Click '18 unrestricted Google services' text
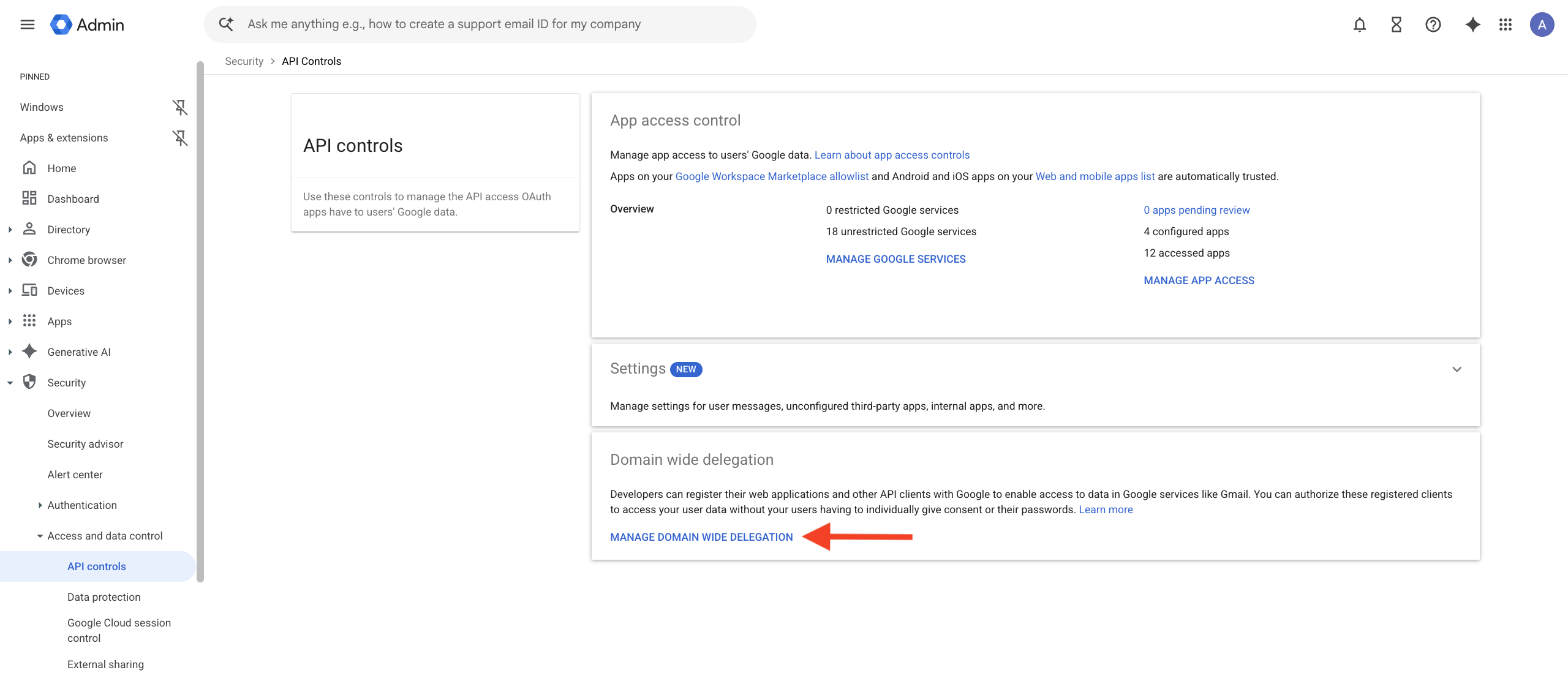 click(901, 231)
